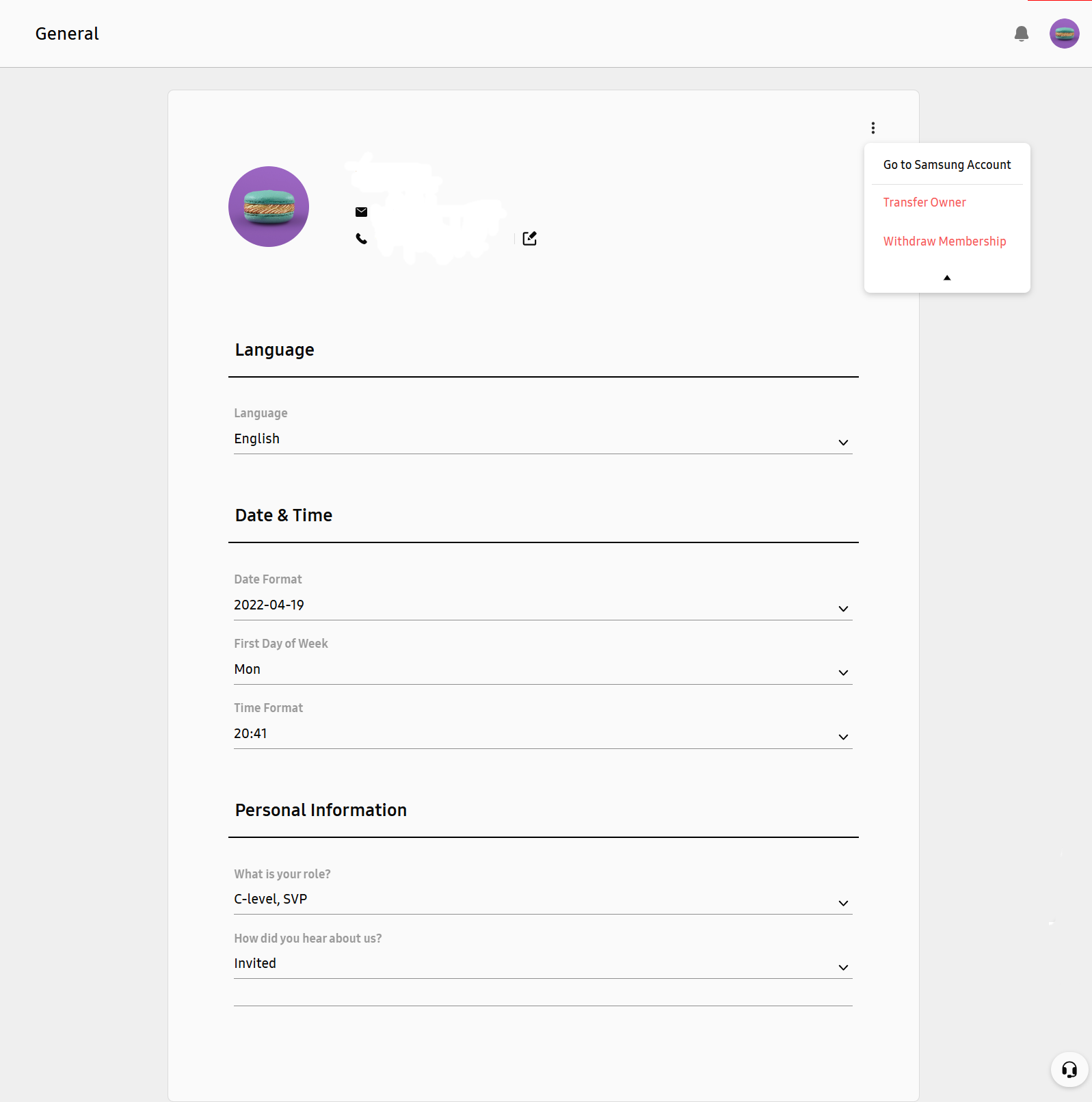Click the Language section heading
Image resolution: width=1092 pixels, height=1102 pixels.
(274, 350)
